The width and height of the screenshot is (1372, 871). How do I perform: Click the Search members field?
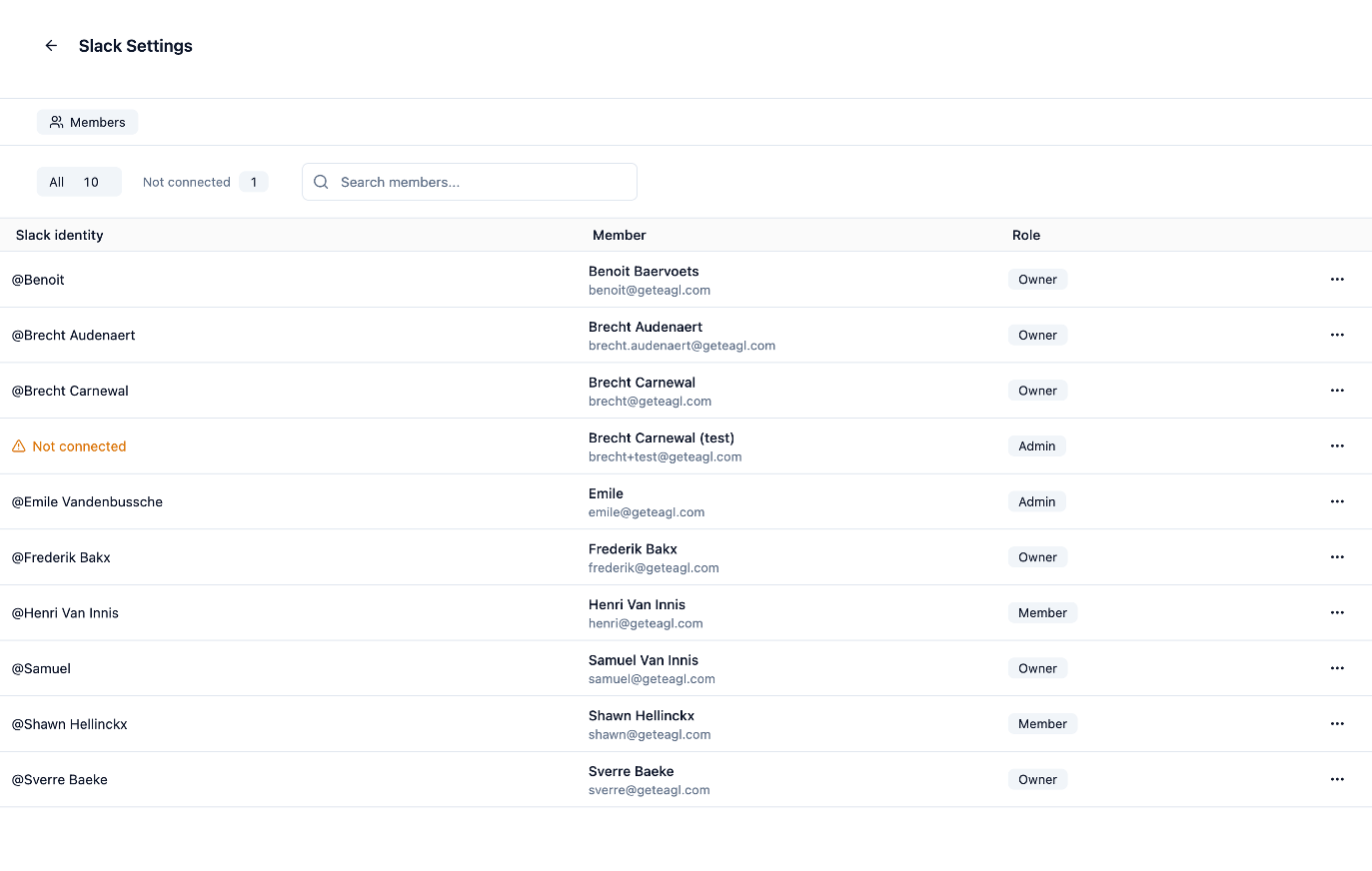(x=470, y=182)
